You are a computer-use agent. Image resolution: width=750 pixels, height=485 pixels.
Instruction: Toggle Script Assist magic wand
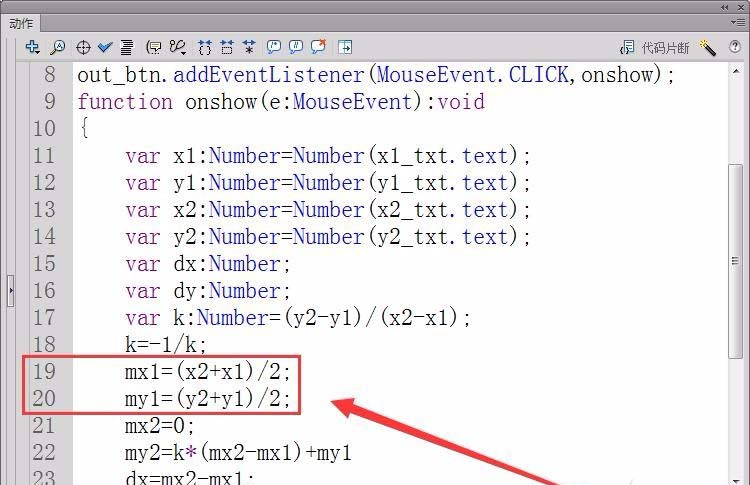707,47
